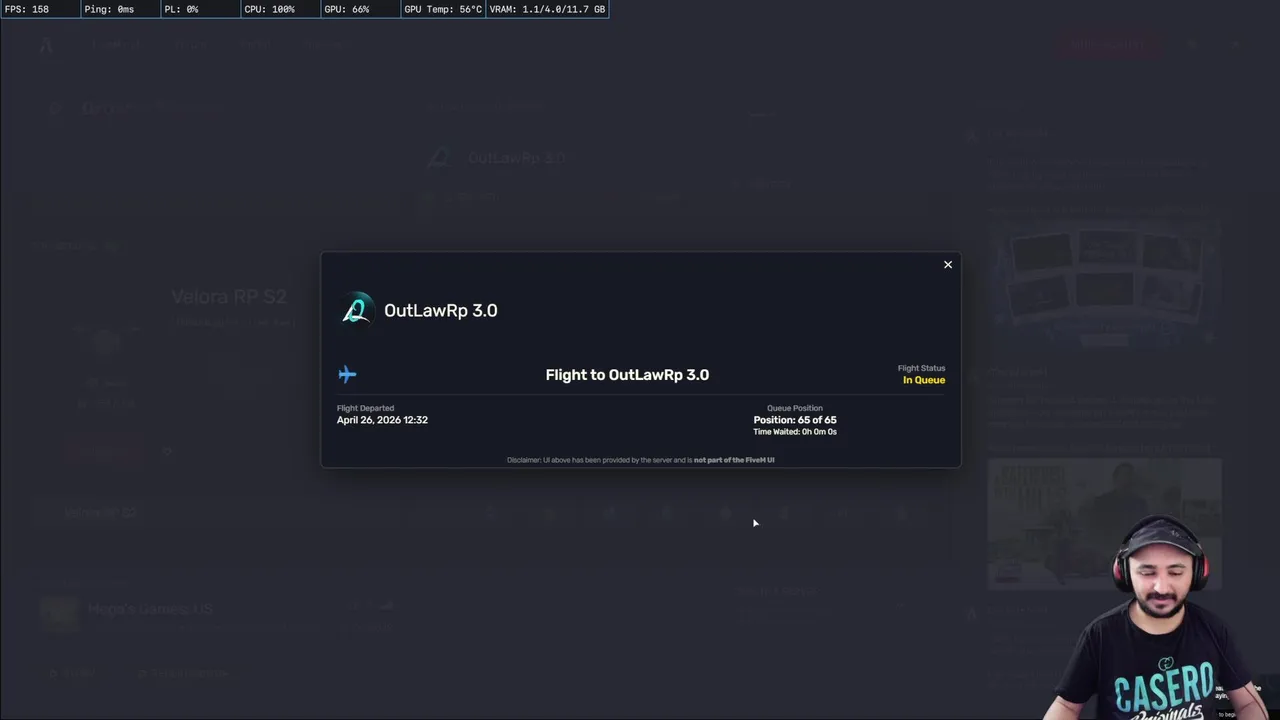Click the "Flight to OutLawRp 3.0" heading
This screenshot has height=720, width=1280.
tap(627, 375)
